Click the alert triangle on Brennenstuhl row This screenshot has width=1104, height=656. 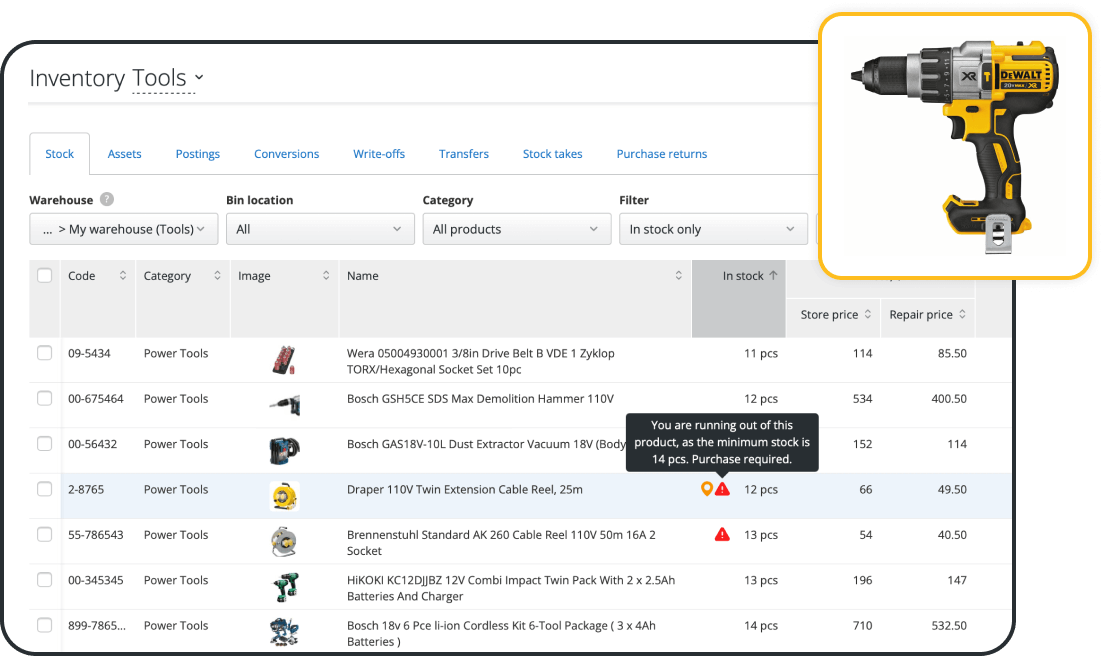coord(721,535)
